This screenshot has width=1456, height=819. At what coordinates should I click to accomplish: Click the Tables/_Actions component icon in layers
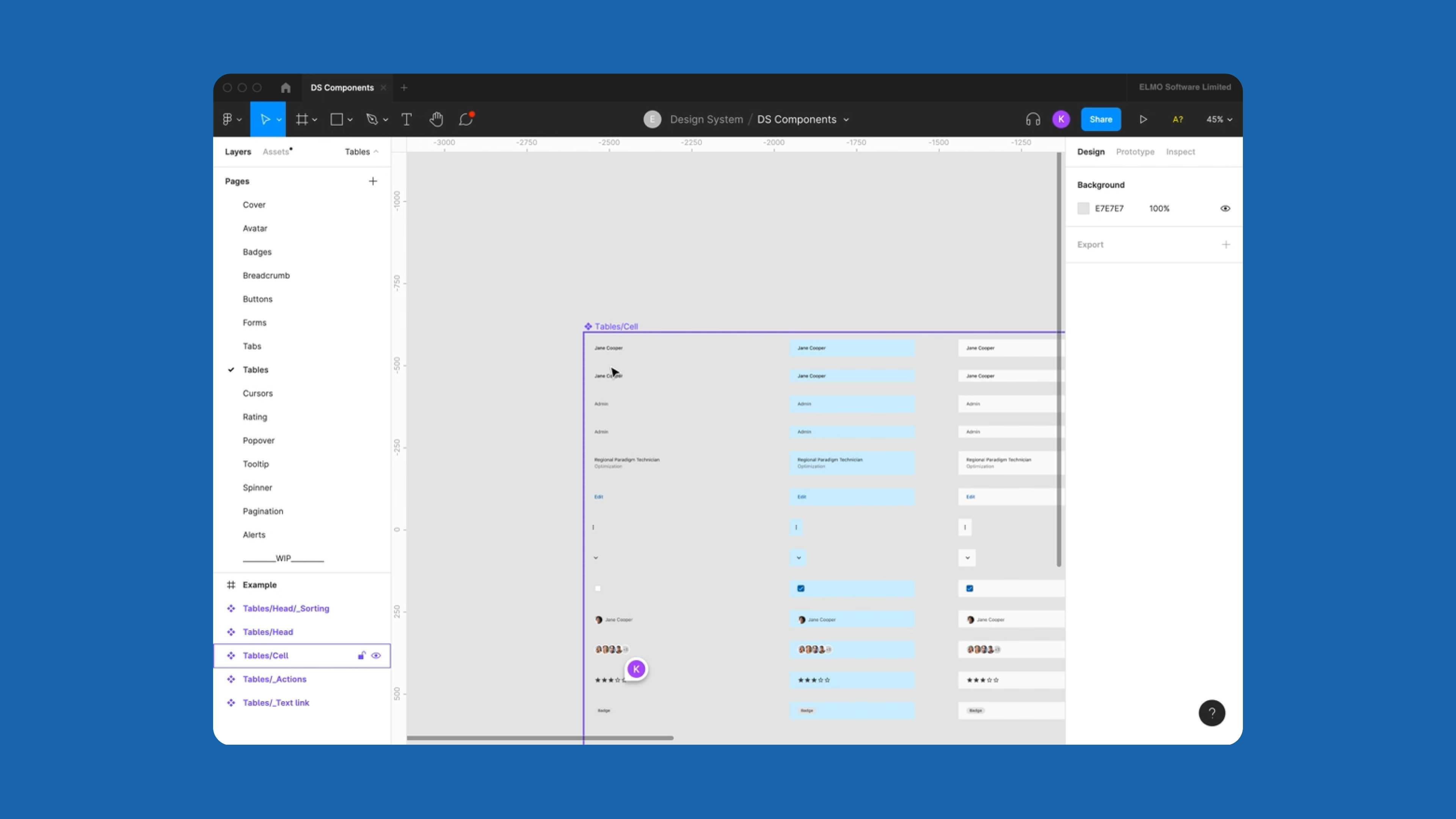(231, 679)
